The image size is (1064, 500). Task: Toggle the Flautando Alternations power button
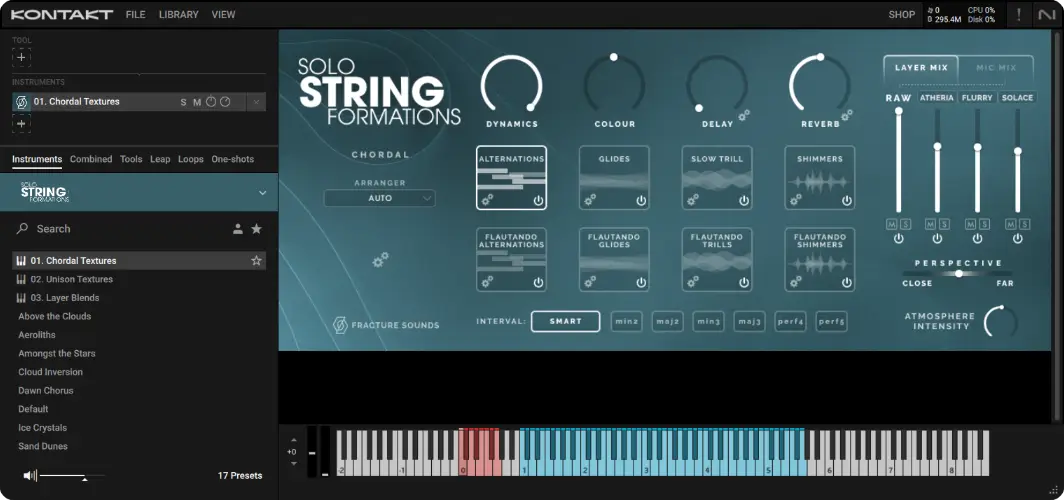539,282
